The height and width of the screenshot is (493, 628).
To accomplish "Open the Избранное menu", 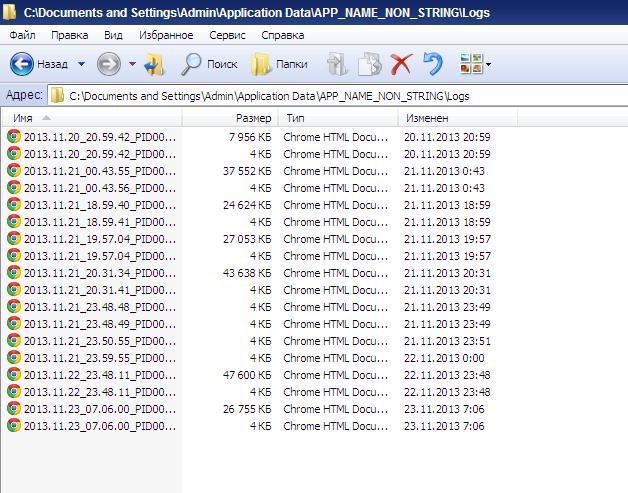I will pos(166,35).
